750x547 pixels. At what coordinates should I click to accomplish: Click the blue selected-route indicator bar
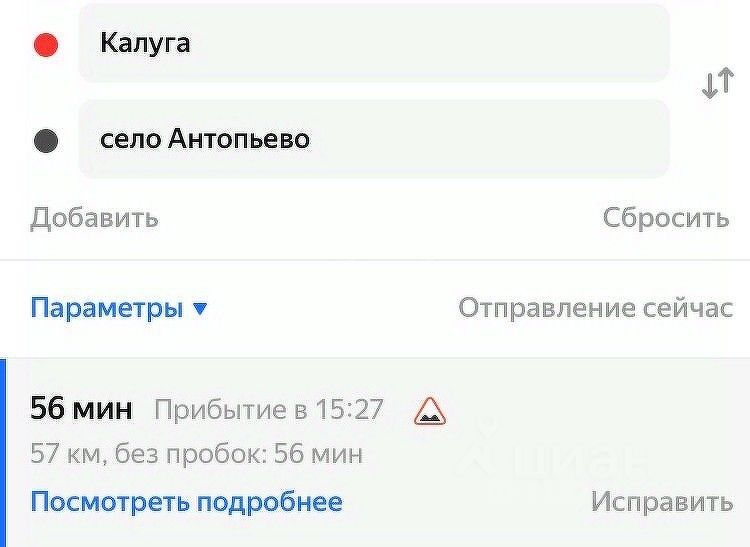(x=3, y=452)
